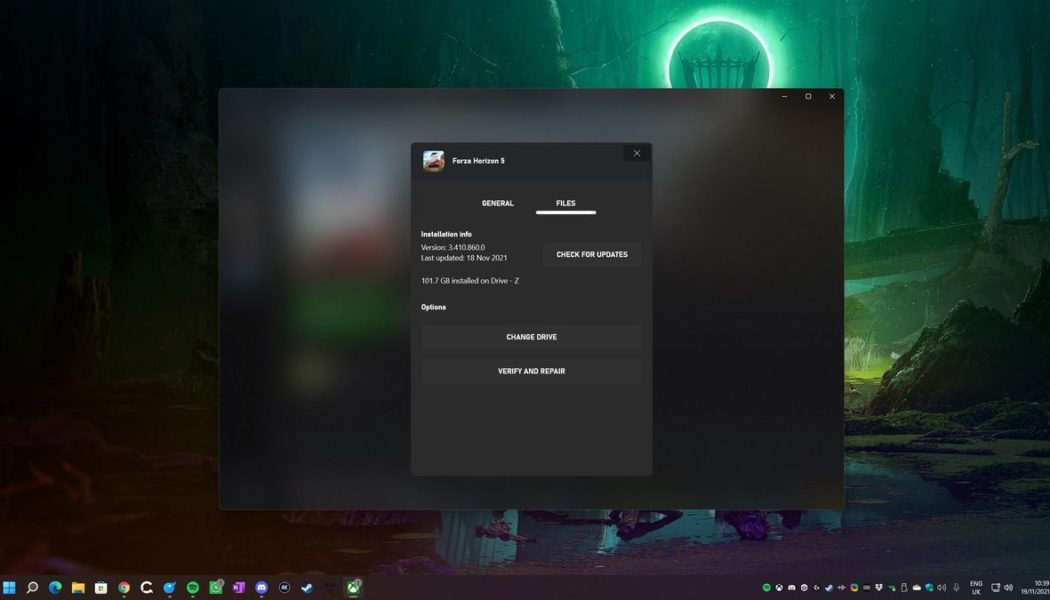Select the FILES tab
This screenshot has height=600, width=1050.
[x=566, y=203]
